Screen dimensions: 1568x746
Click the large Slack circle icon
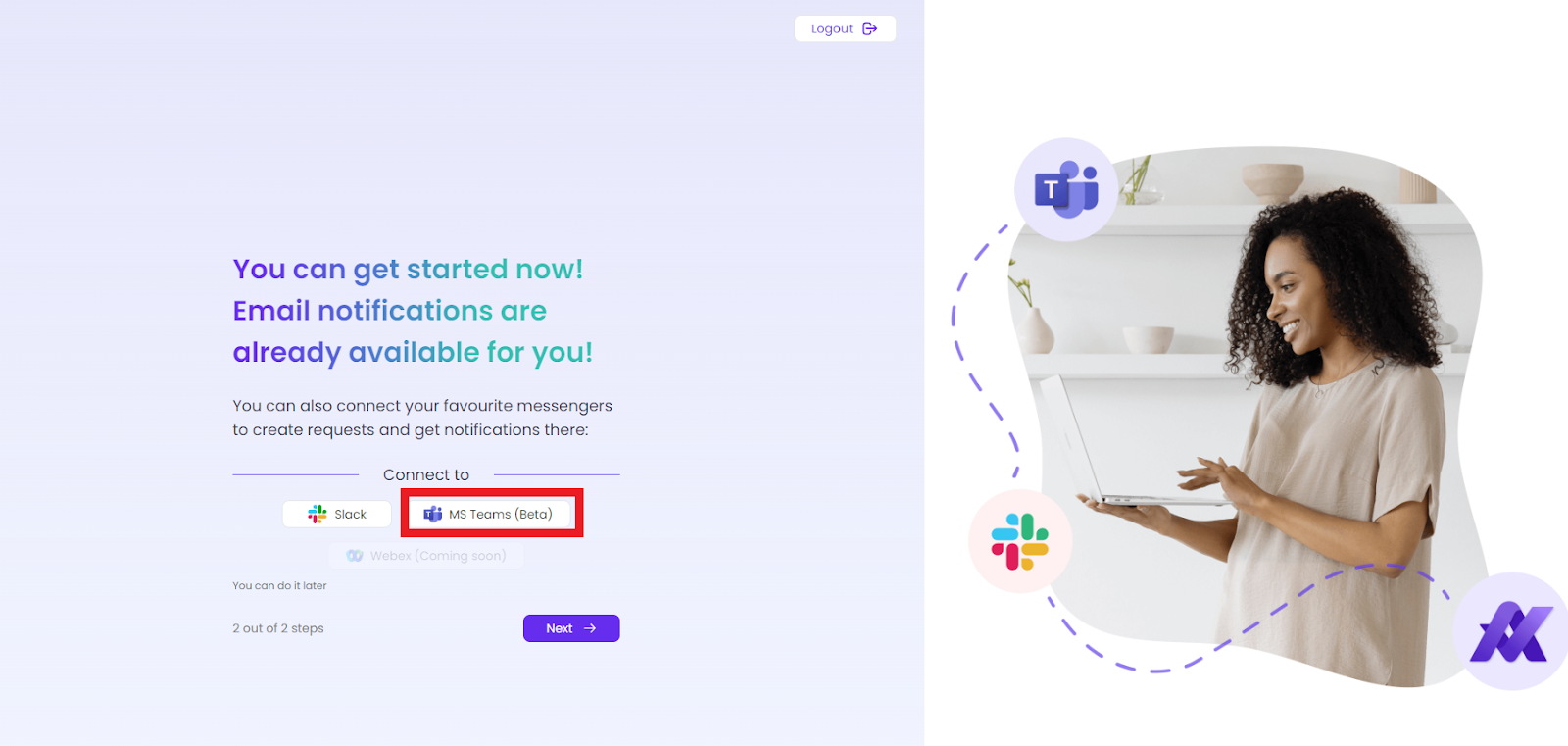1020,541
